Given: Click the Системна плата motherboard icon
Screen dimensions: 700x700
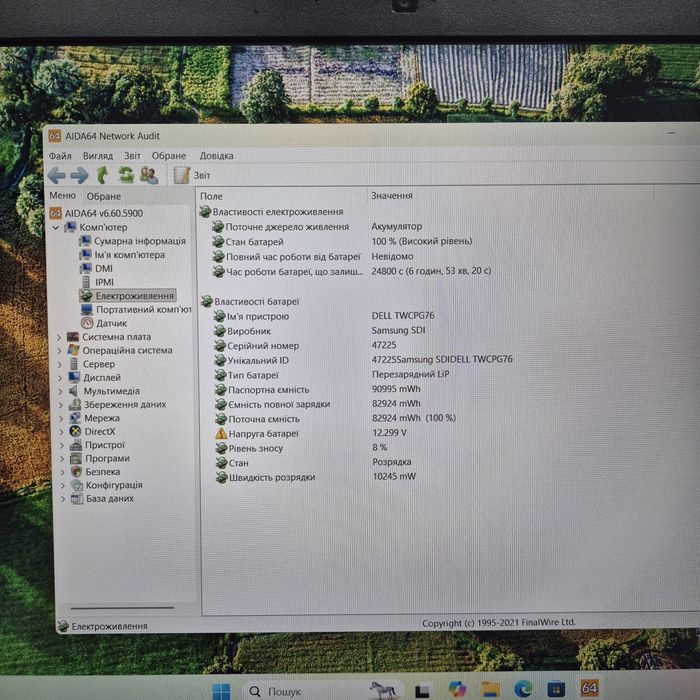Looking at the screenshot, I should point(73,337).
